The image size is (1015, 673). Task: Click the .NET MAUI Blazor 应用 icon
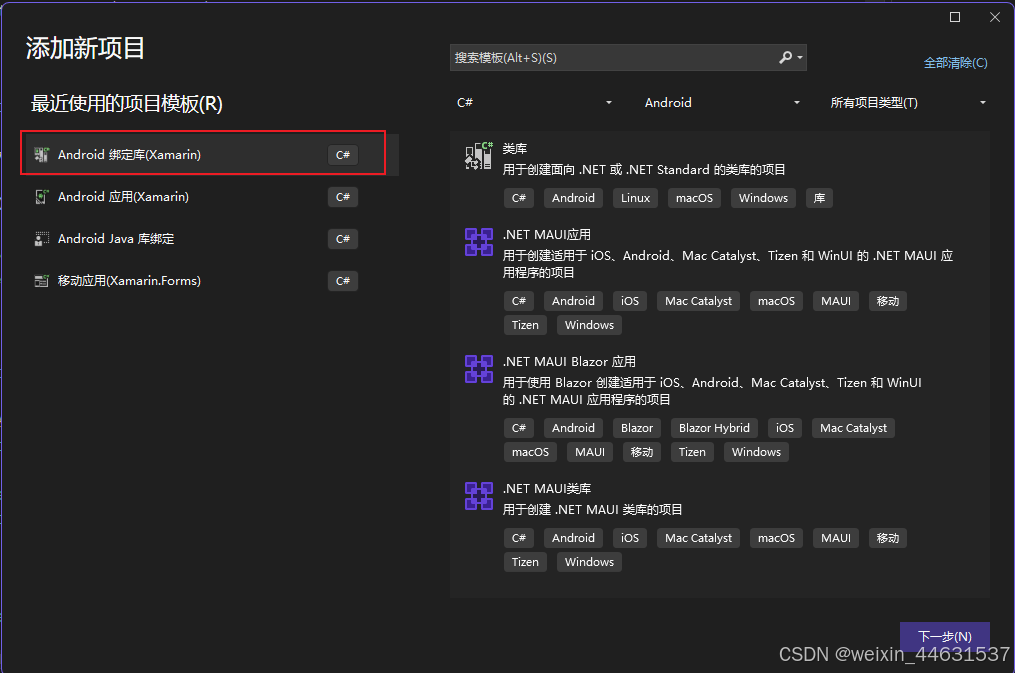[x=479, y=369]
